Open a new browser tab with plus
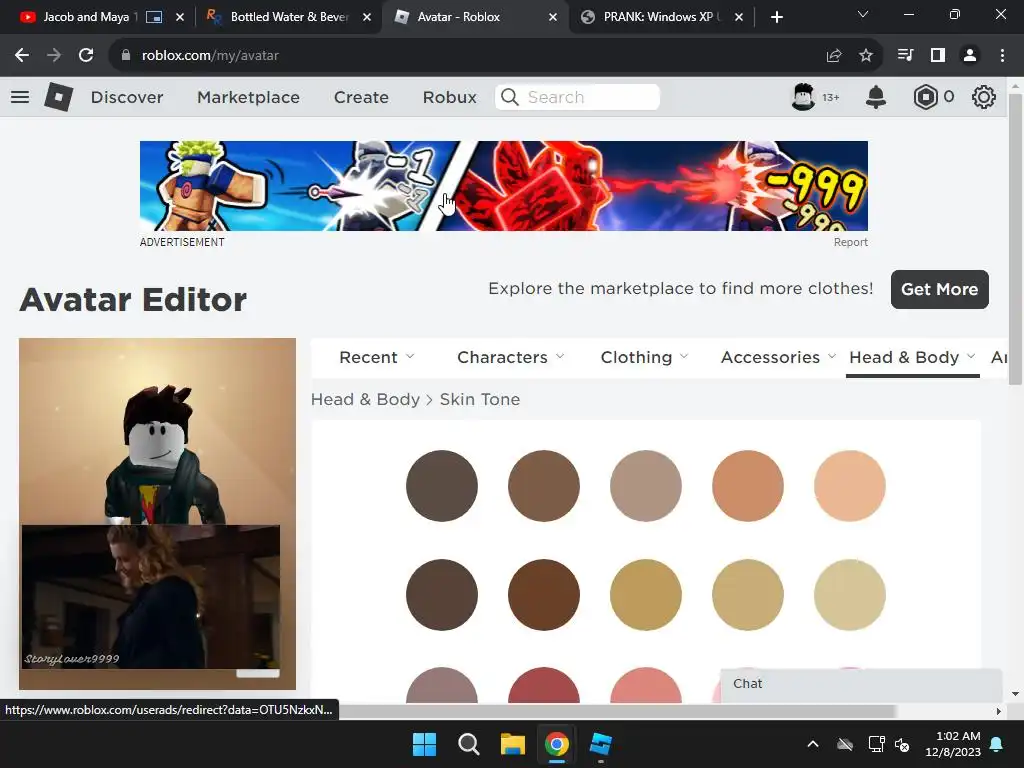 click(776, 17)
